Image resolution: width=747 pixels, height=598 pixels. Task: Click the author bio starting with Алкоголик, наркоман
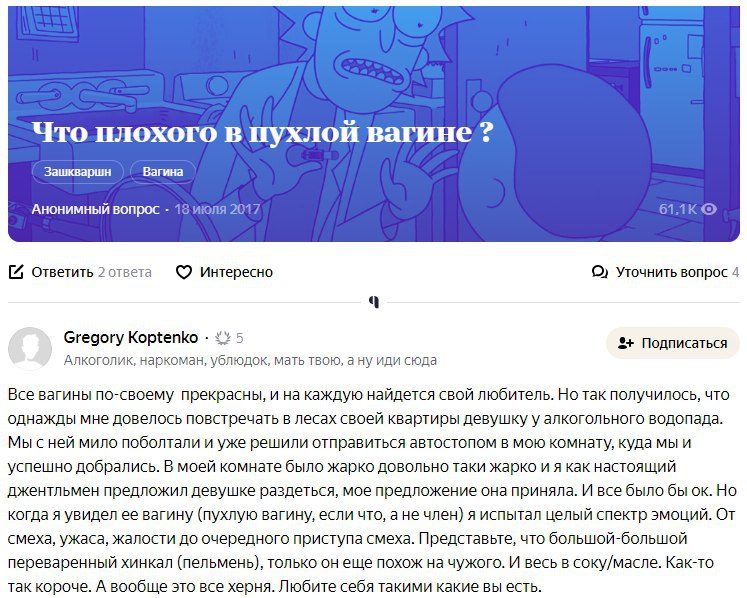(250, 360)
